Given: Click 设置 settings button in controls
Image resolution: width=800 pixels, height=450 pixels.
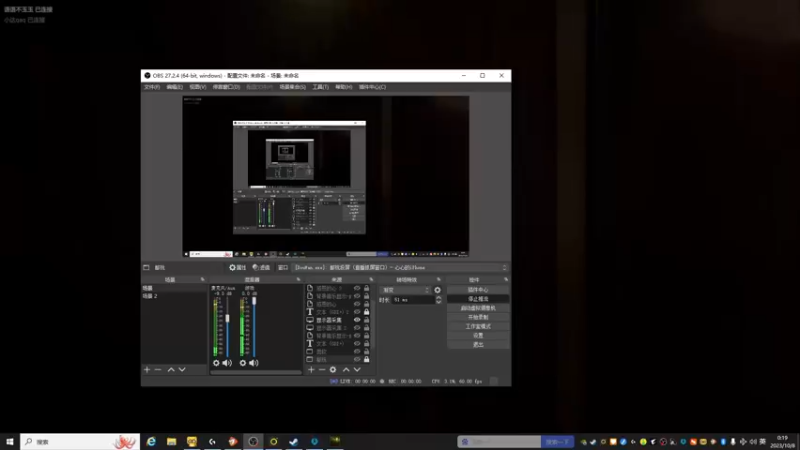Looking at the screenshot, I should 478,336.
